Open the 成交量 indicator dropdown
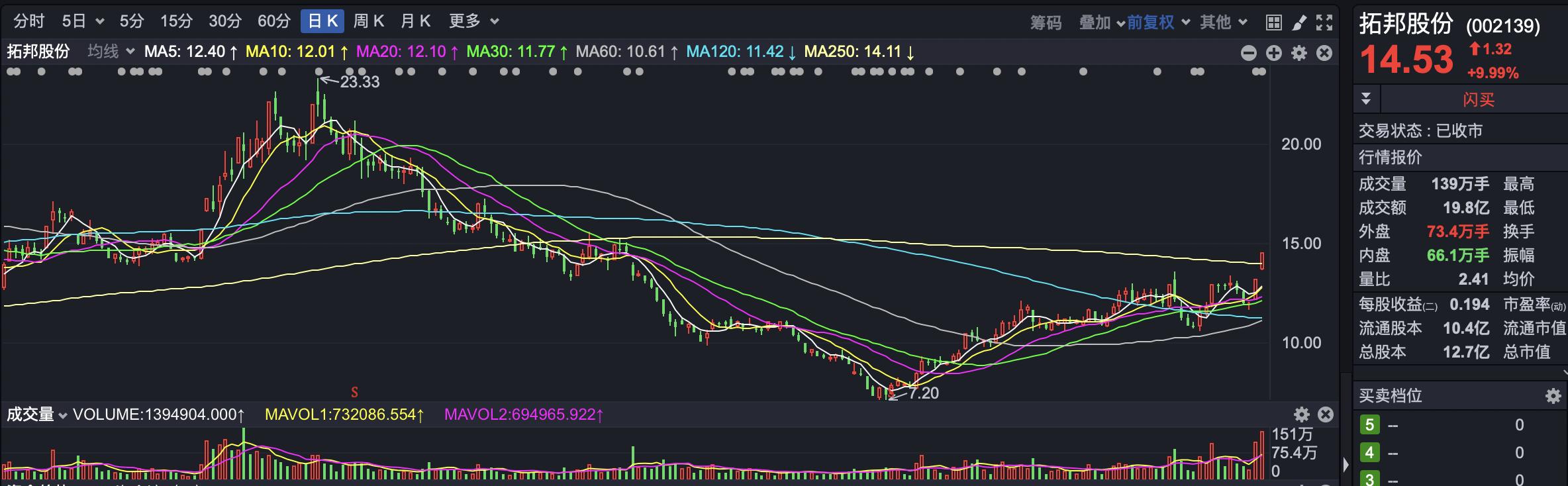Viewport: 1568px width, 486px height. pyautogui.click(x=37, y=415)
